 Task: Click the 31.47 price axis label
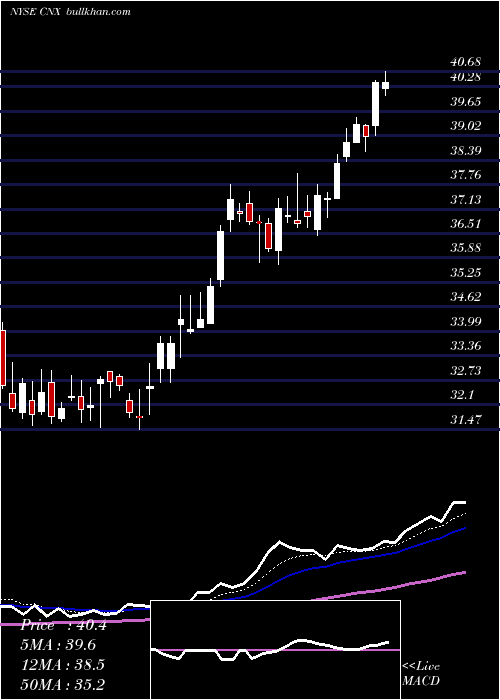[466, 420]
